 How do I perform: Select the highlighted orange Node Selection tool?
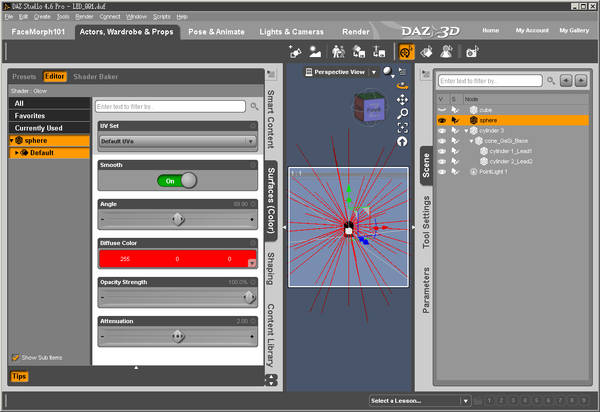pos(406,52)
